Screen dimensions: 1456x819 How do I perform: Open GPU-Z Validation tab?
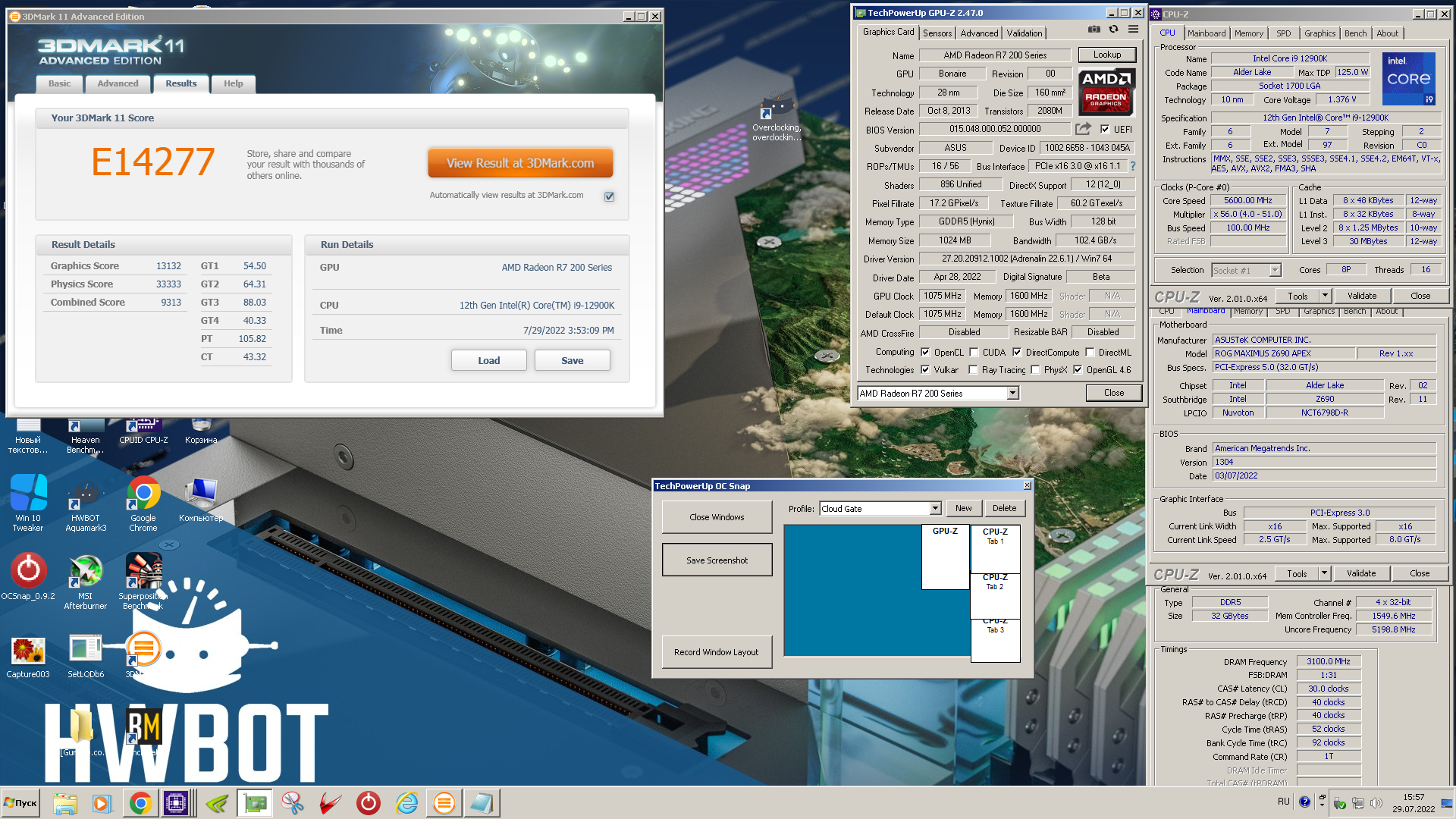[x=1025, y=33]
